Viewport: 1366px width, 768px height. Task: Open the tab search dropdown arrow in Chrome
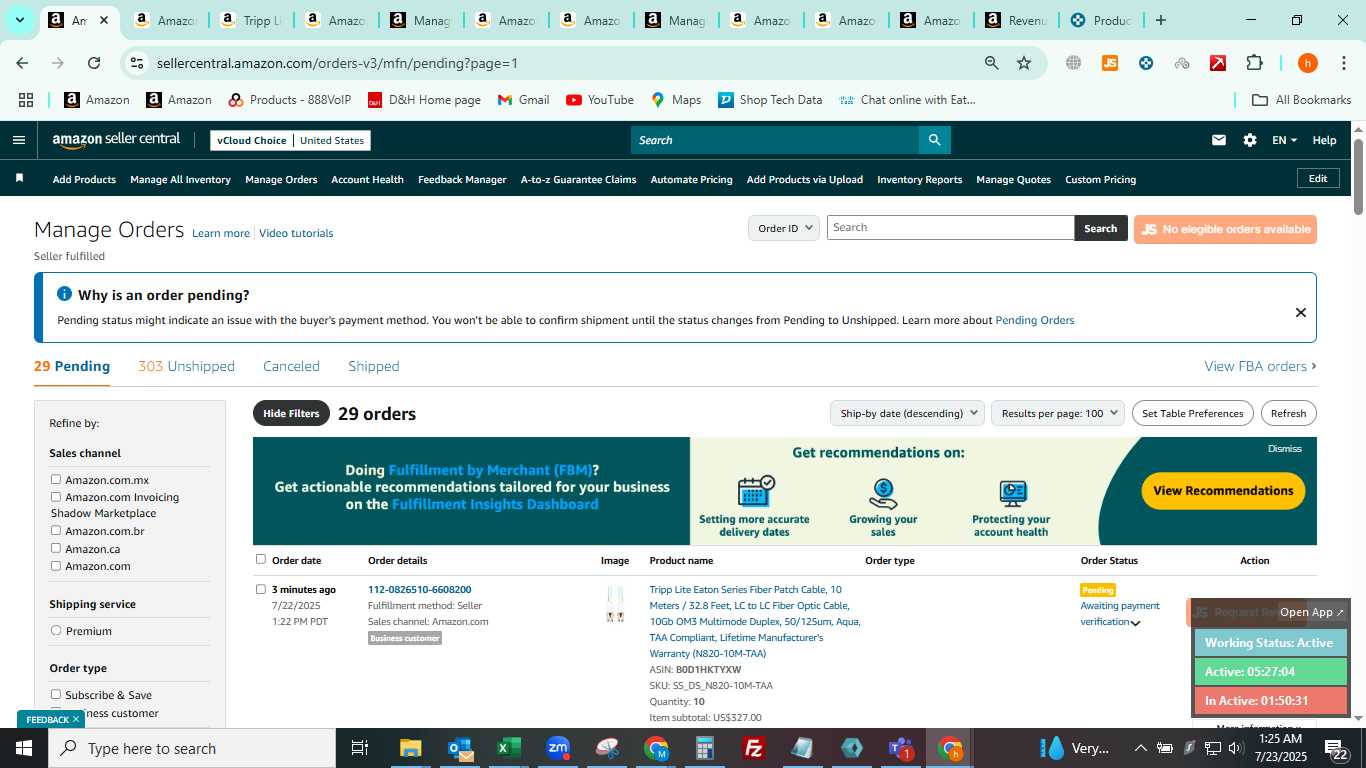[19, 20]
